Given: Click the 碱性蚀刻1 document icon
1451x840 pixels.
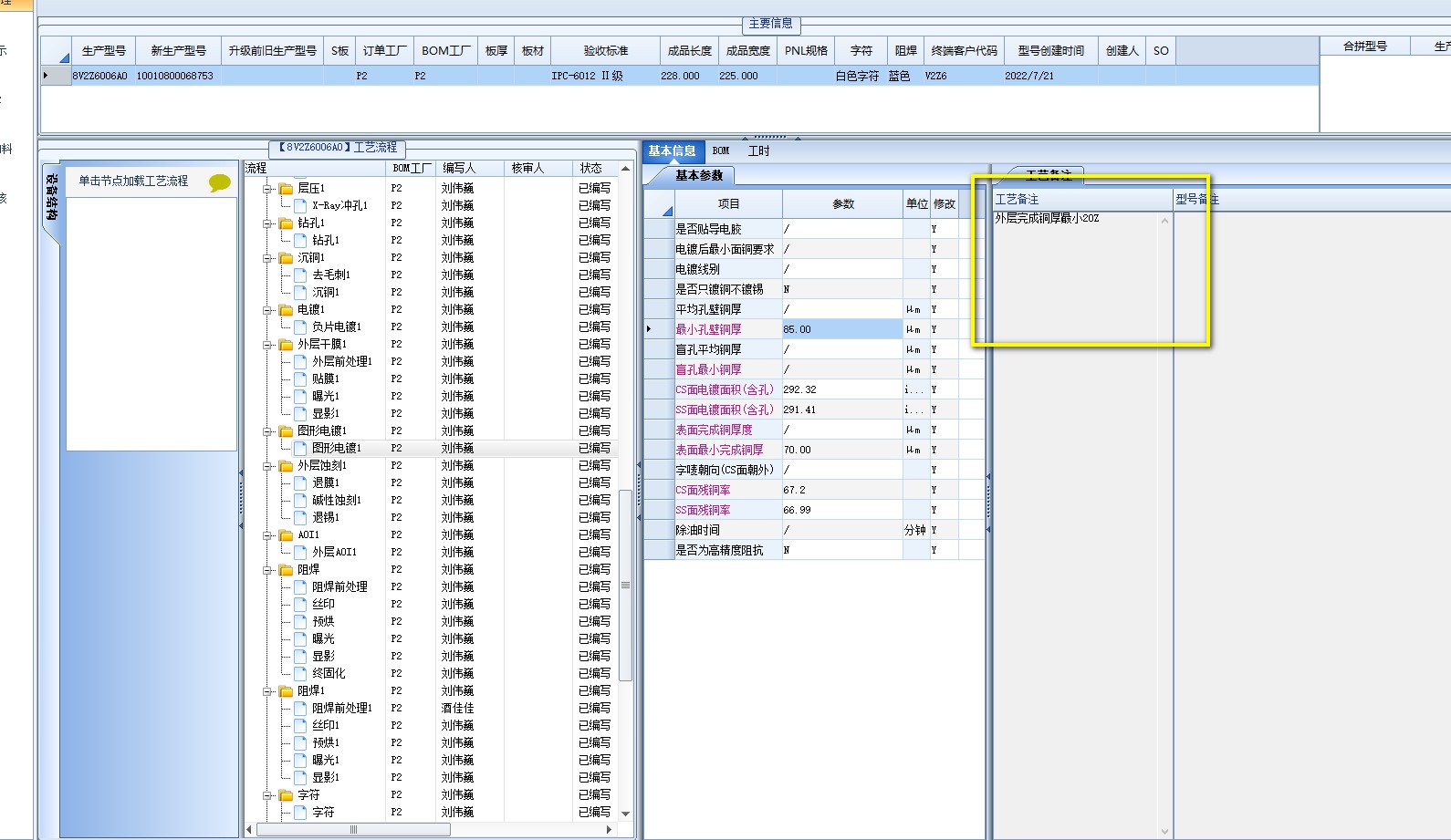Looking at the screenshot, I should [300, 501].
